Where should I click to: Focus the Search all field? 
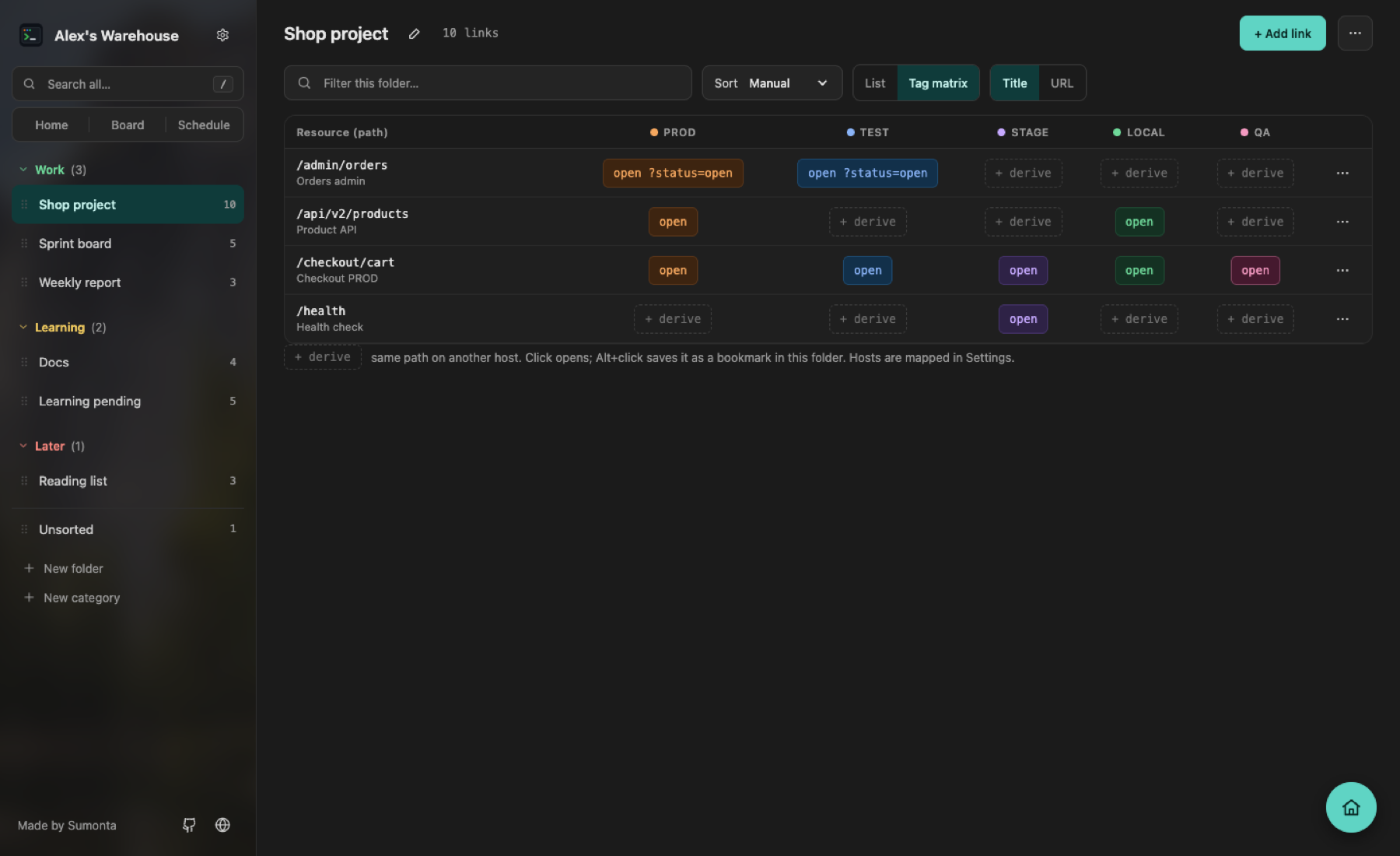[x=128, y=84]
